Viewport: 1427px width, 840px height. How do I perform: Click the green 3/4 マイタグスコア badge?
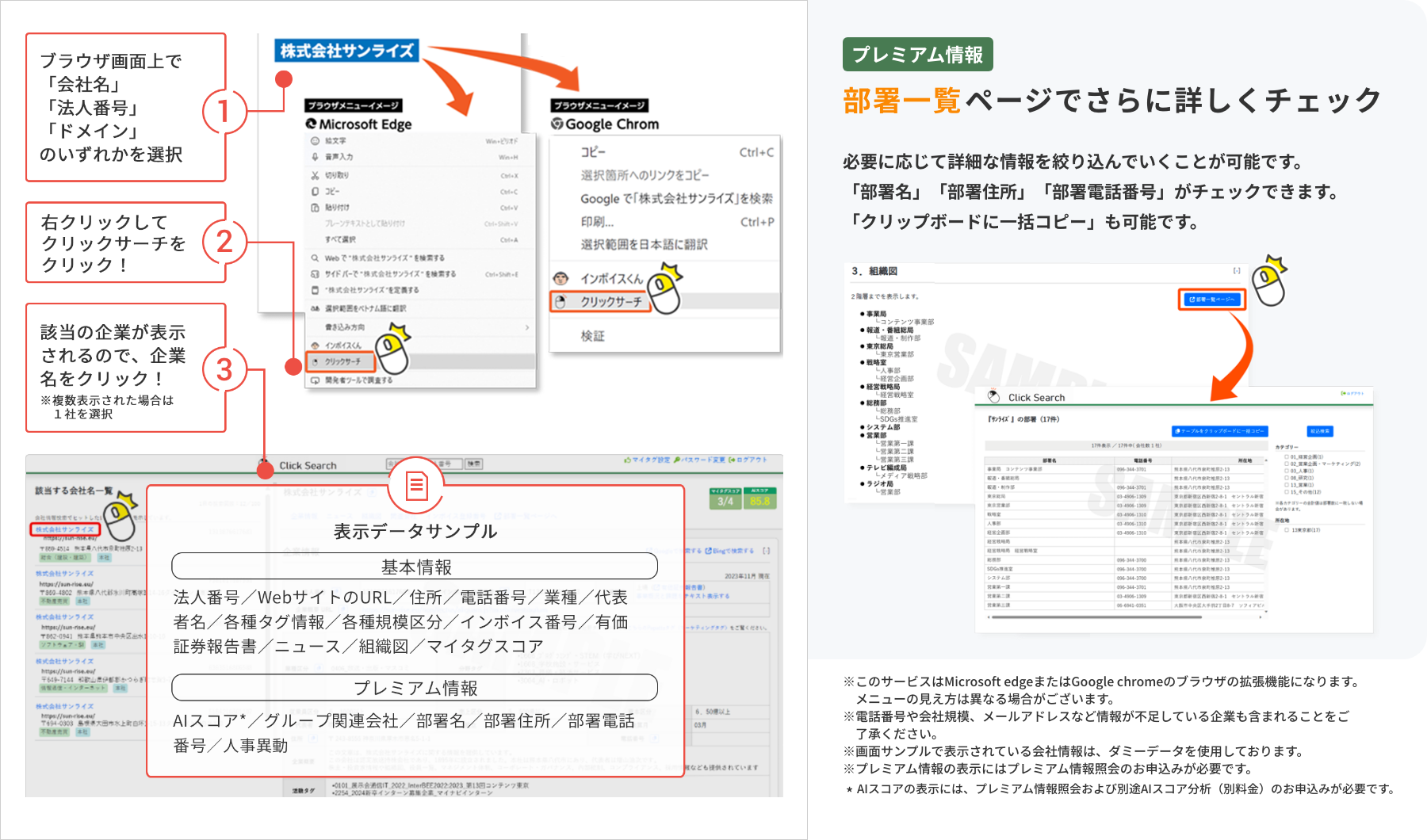click(725, 498)
